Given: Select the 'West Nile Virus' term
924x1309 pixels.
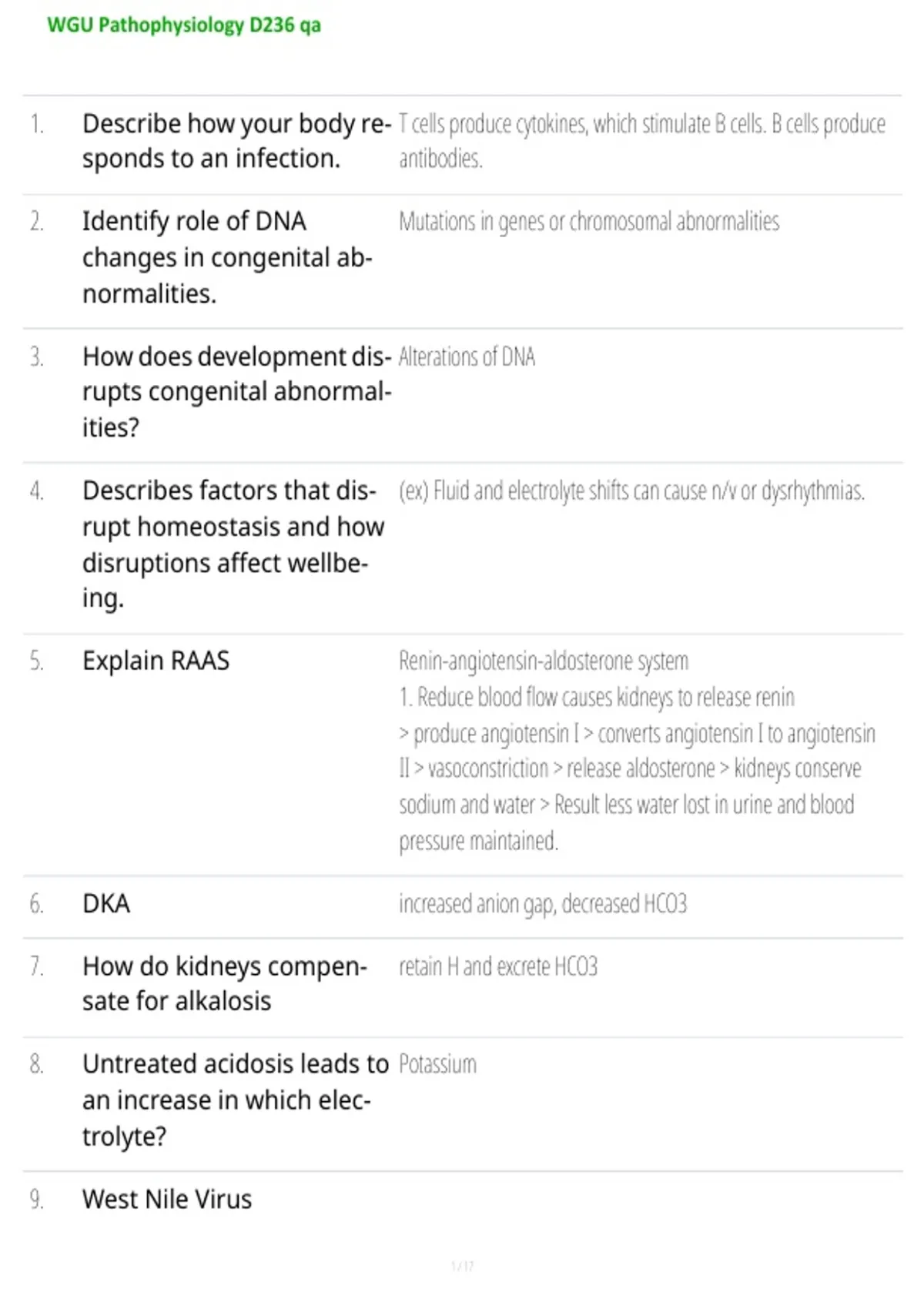Looking at the screenshot, I should click(167, 1199).
